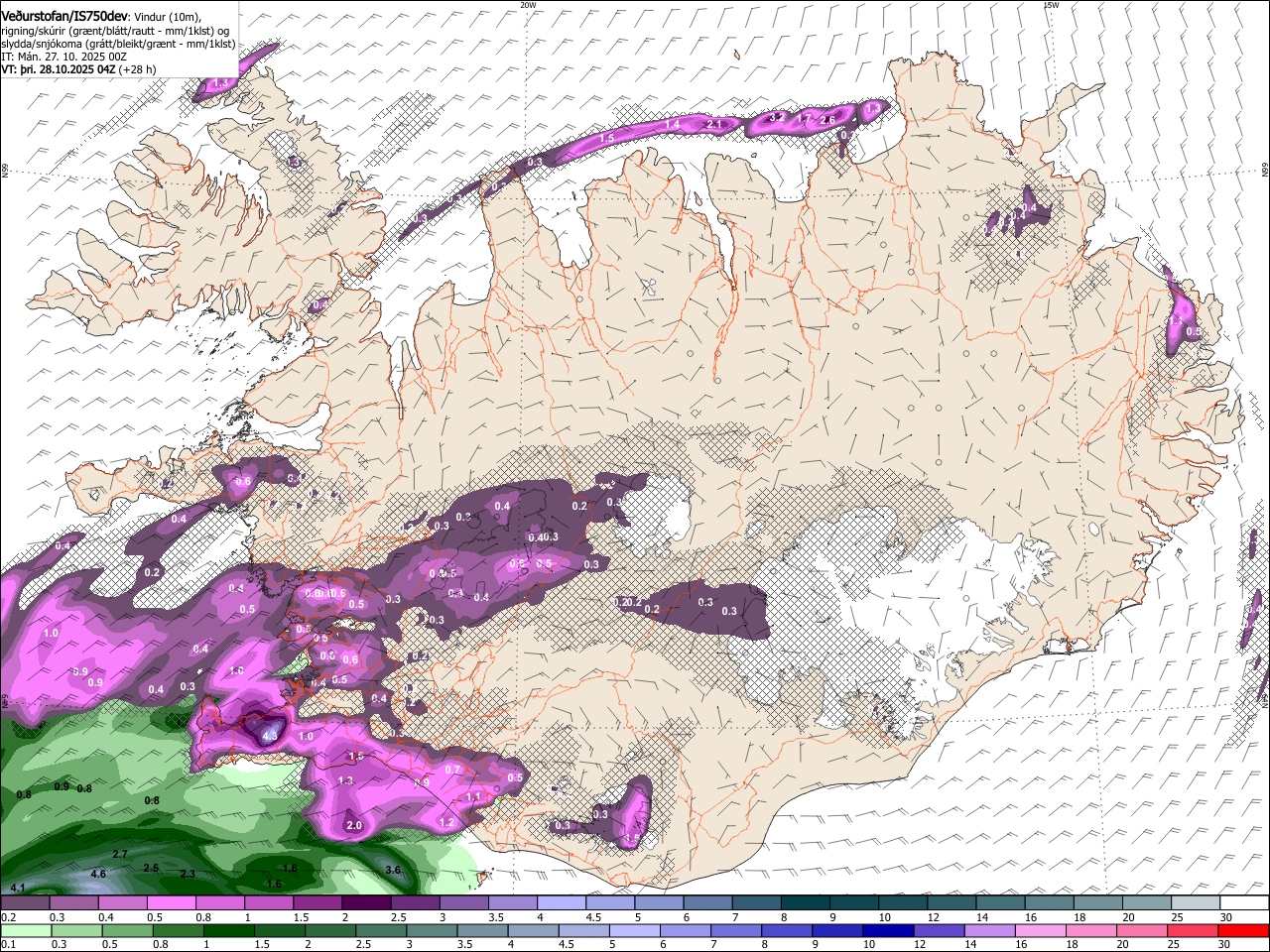Click the '2.1' snow value off the north coast

pyautogui.click(x=714, y=125)
